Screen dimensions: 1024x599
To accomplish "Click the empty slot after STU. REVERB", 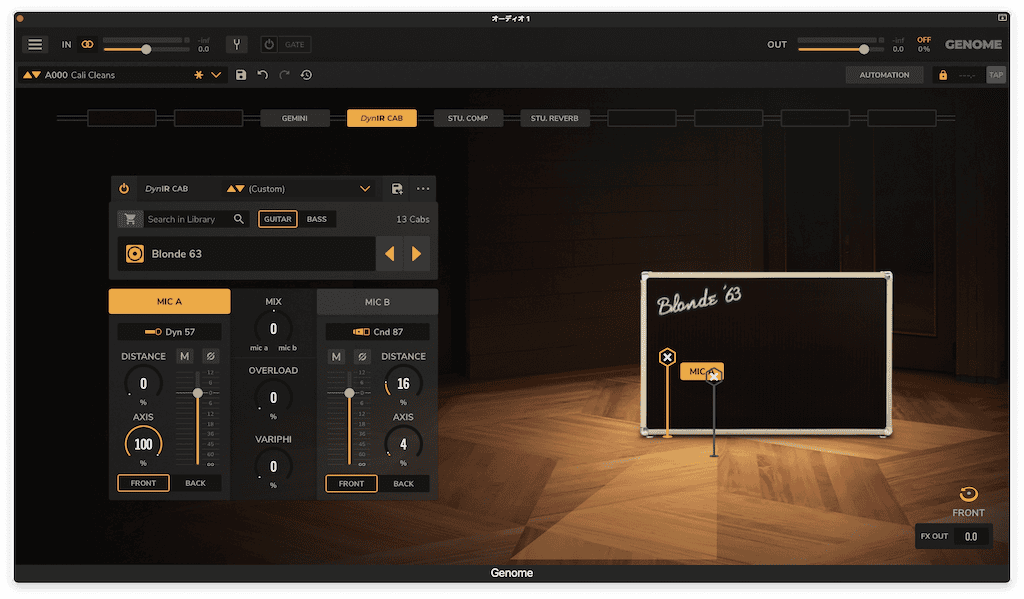I will pos(641,118).
